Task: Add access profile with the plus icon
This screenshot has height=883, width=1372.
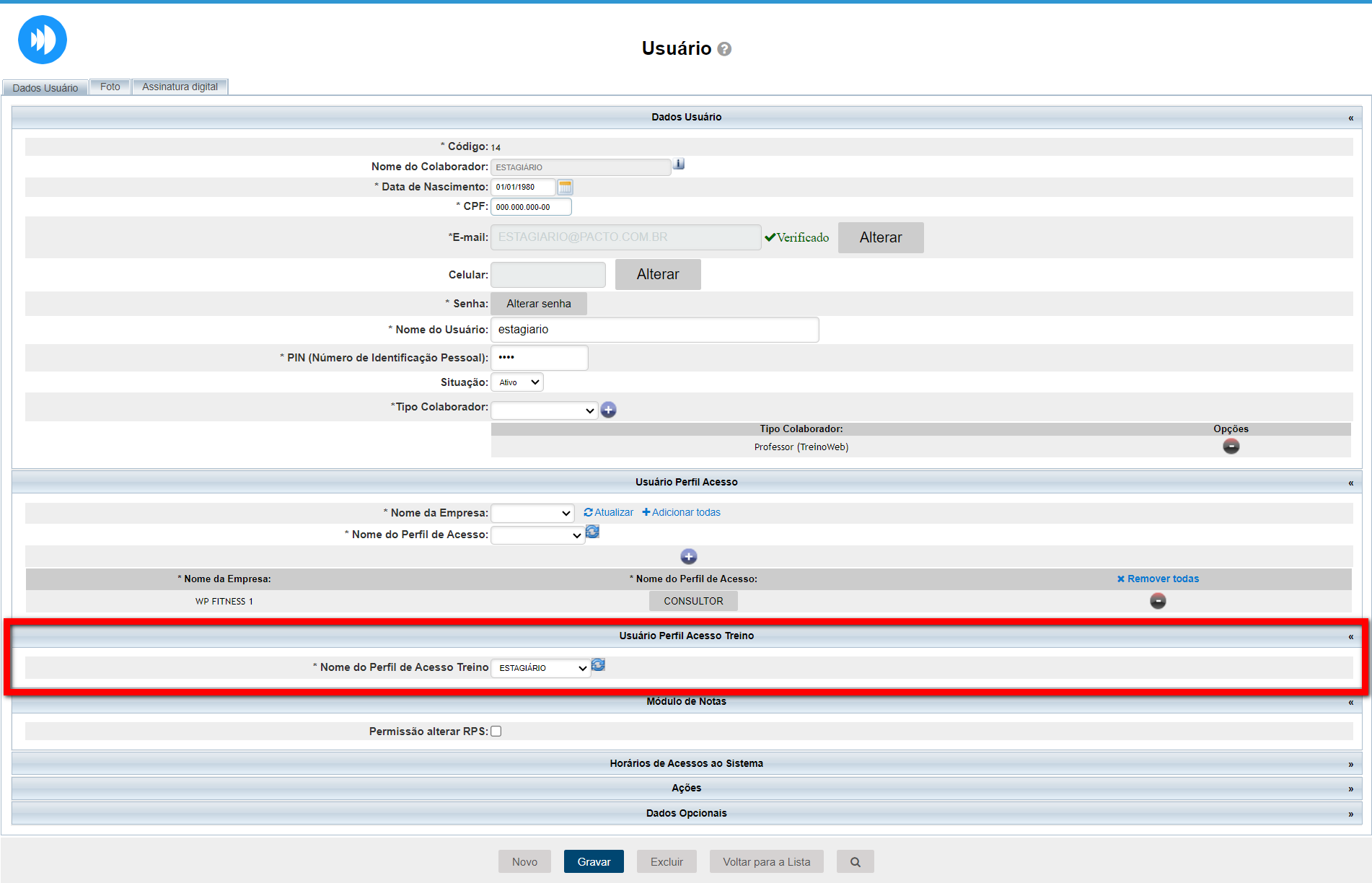Action: click(x=689, y=557)
